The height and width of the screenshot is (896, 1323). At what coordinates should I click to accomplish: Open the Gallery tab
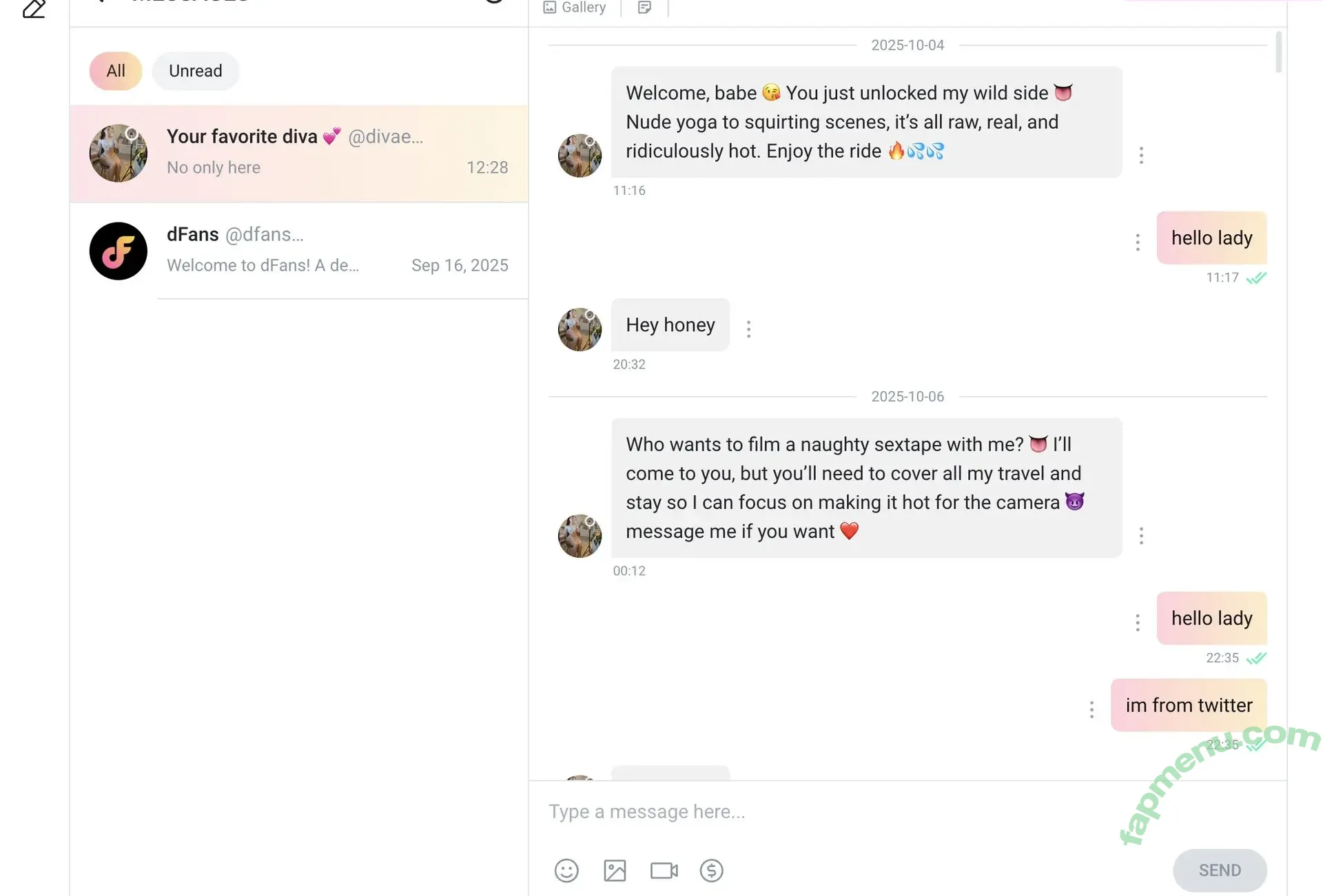(x=575, y=8)
